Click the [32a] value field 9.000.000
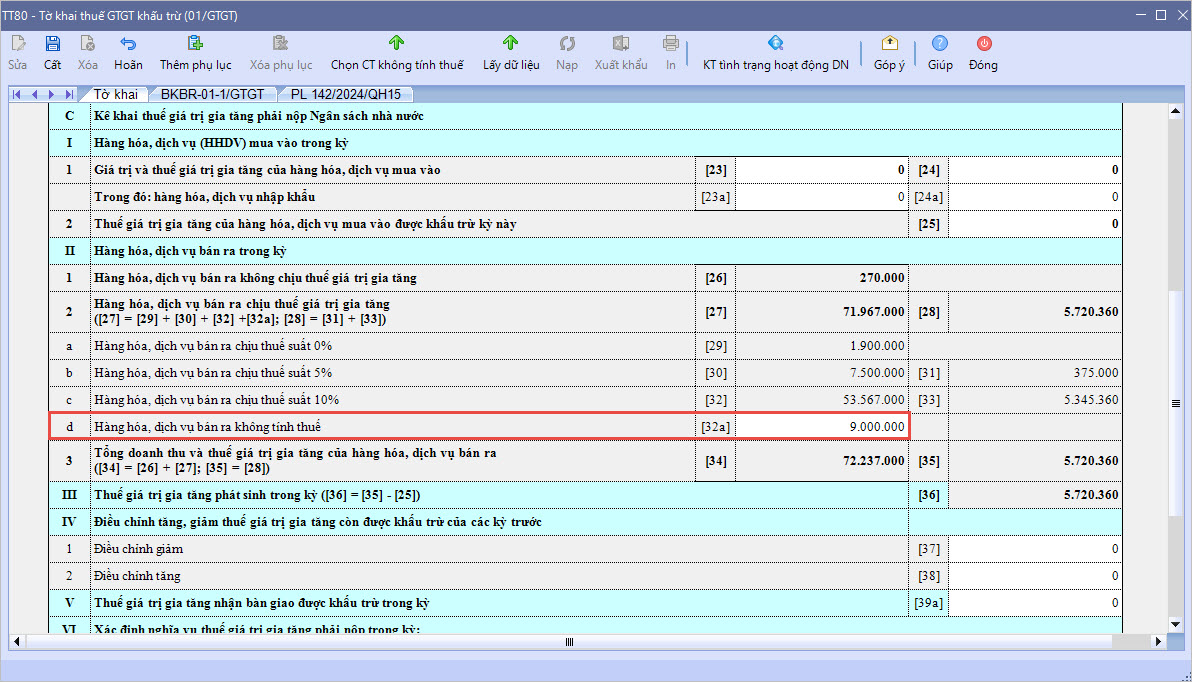 (x=821, y=427)
